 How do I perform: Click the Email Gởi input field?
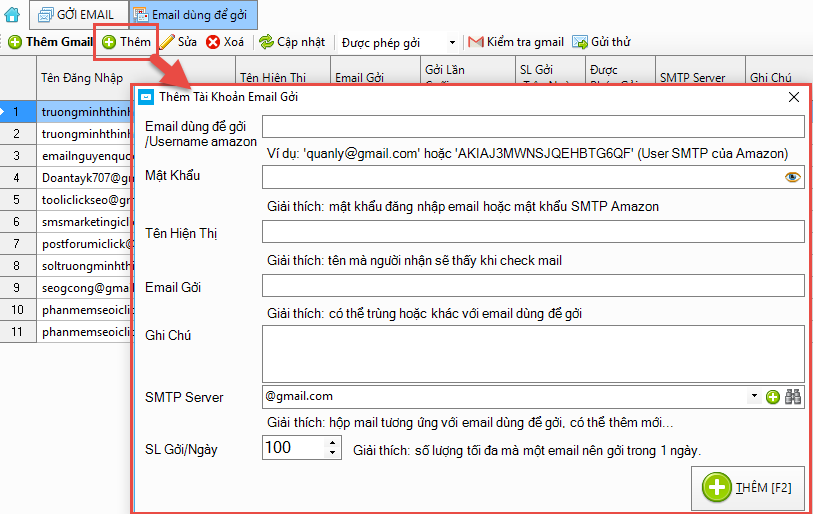pyautogui.click(x=533, y=286)
